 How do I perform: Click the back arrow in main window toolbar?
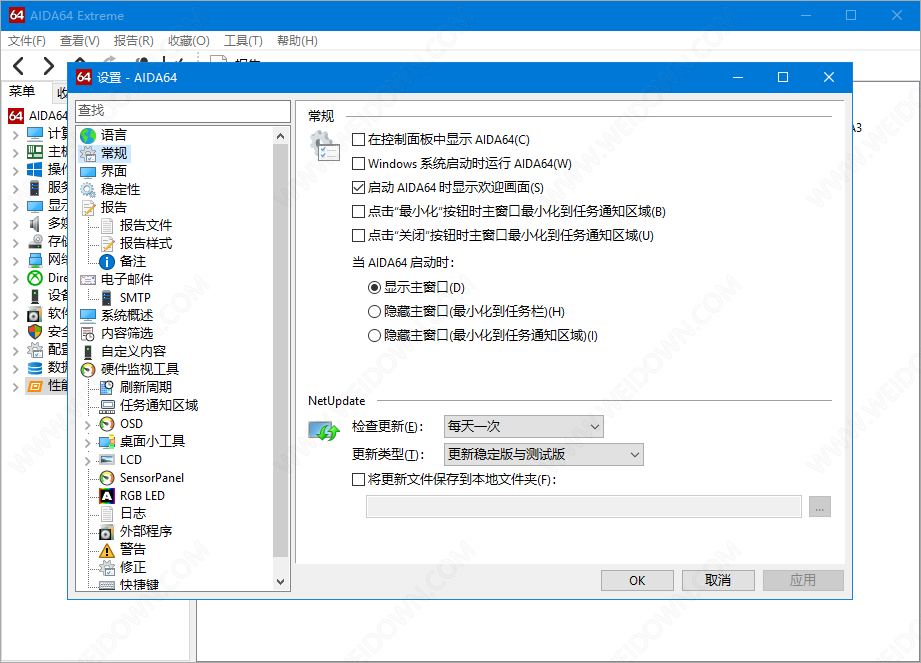(19, 66)
